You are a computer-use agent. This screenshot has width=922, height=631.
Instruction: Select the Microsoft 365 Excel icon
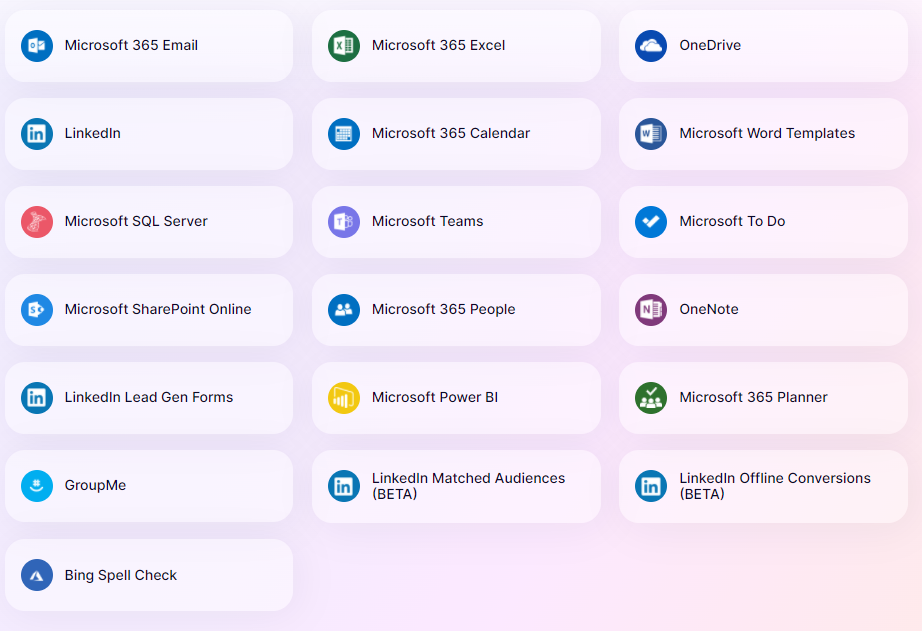[343, 45]
